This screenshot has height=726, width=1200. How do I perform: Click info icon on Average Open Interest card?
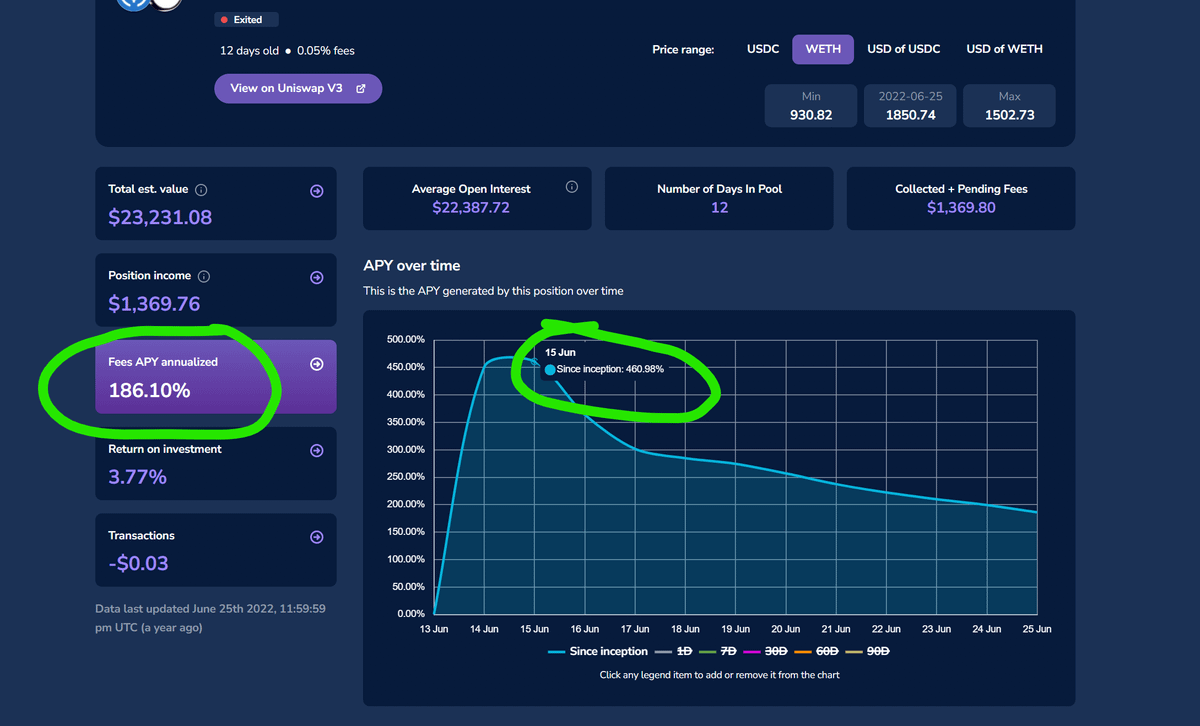point(572,187)
